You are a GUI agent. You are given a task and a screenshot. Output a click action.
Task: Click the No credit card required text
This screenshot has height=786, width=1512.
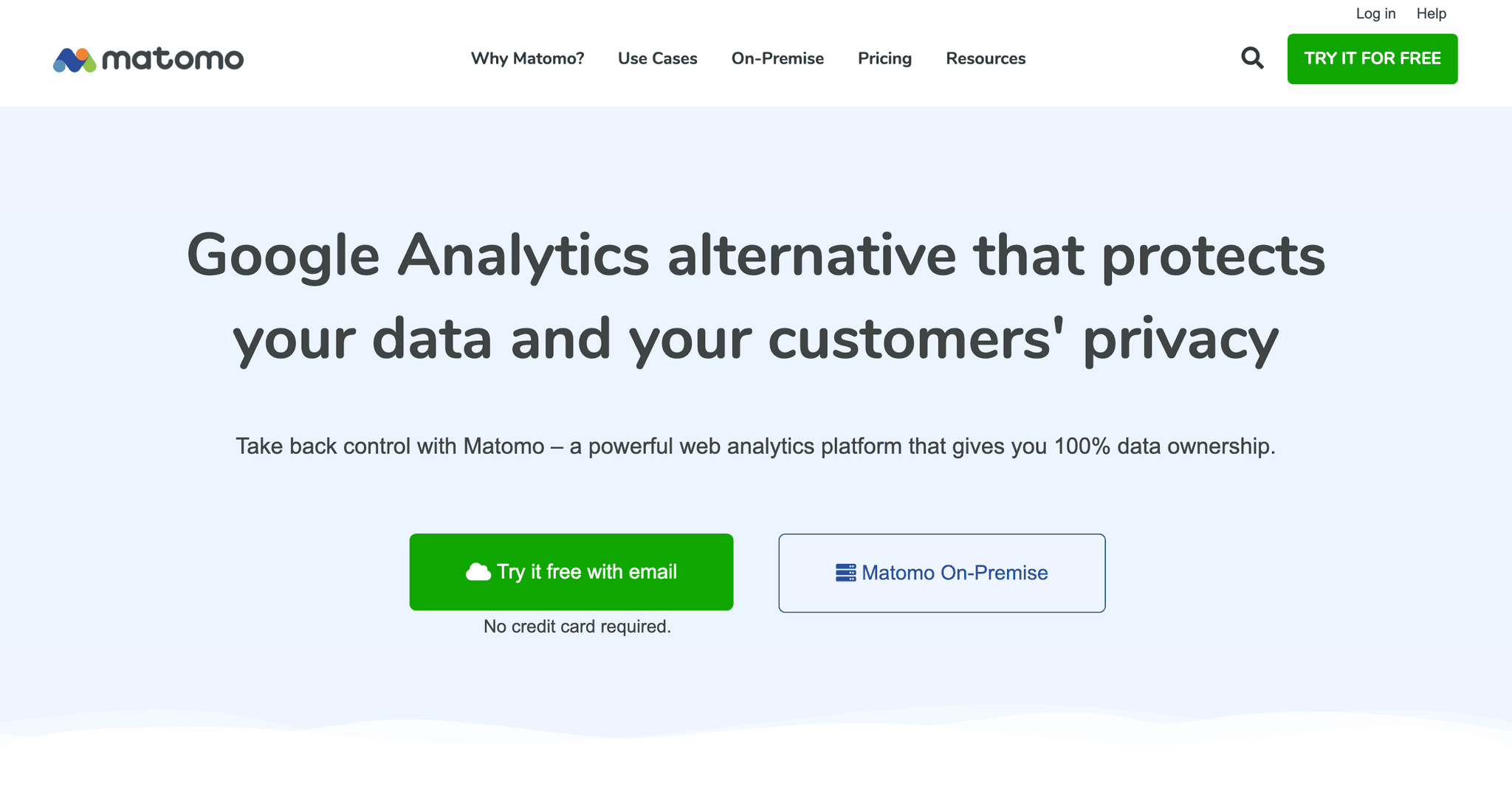click(577, 627)
